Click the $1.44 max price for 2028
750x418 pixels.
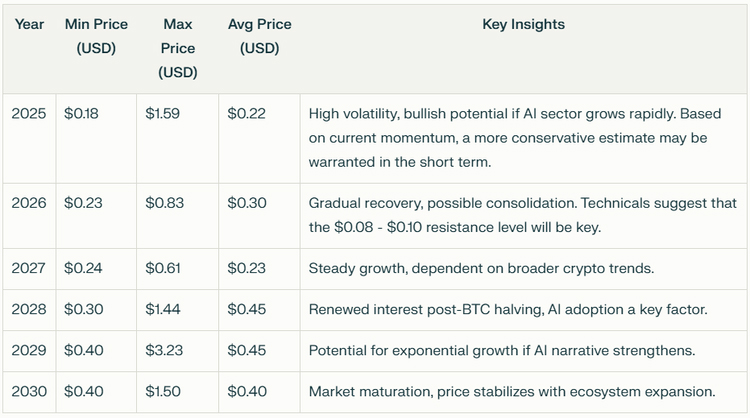coord(162,309)
